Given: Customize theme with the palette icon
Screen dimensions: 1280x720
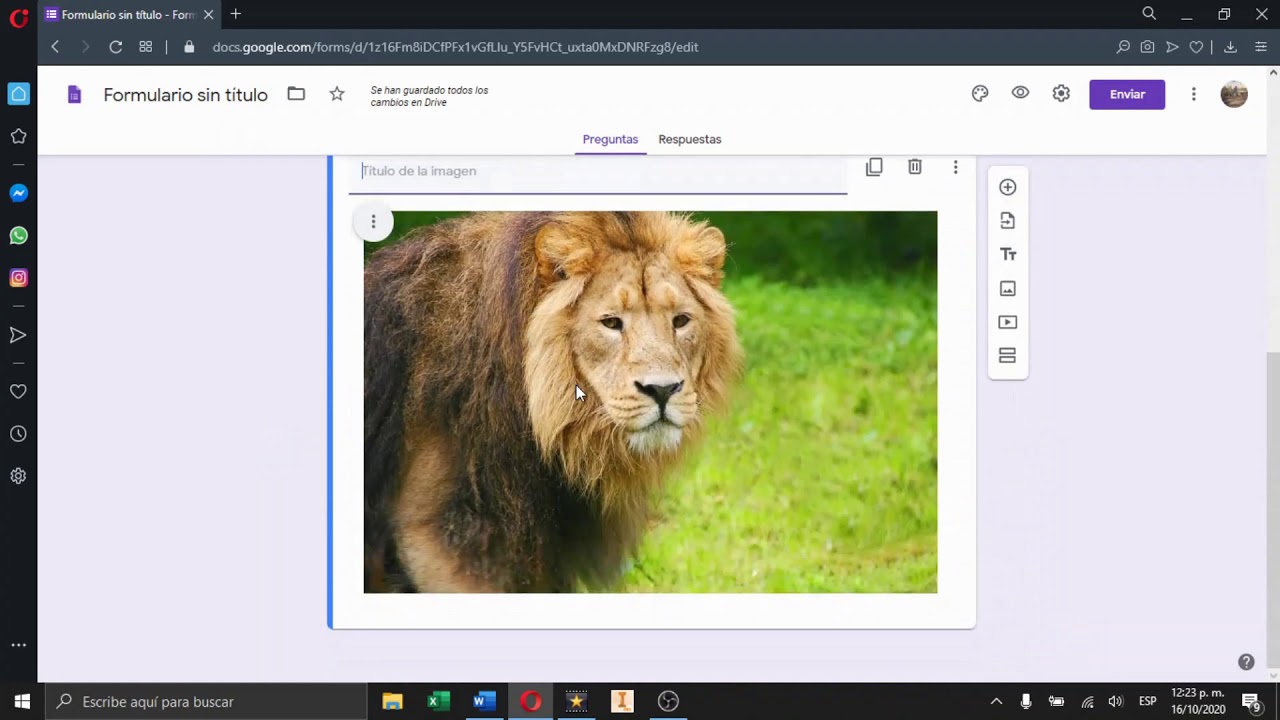Looking at the screenshot, I should click(980, 94).
